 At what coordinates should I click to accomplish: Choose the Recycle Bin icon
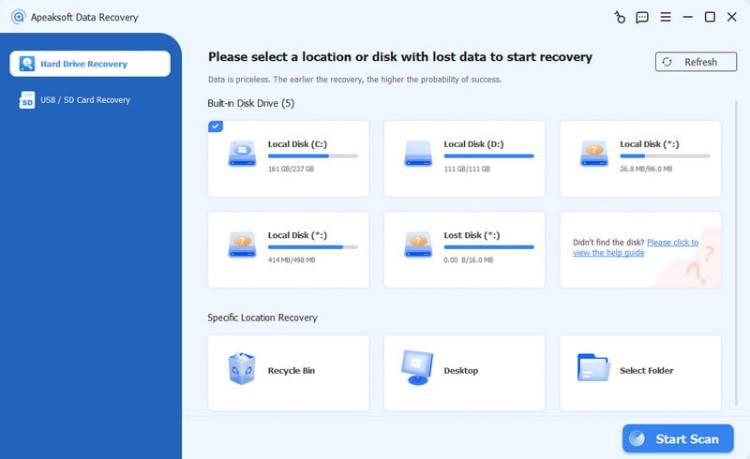tap(242, 369)
